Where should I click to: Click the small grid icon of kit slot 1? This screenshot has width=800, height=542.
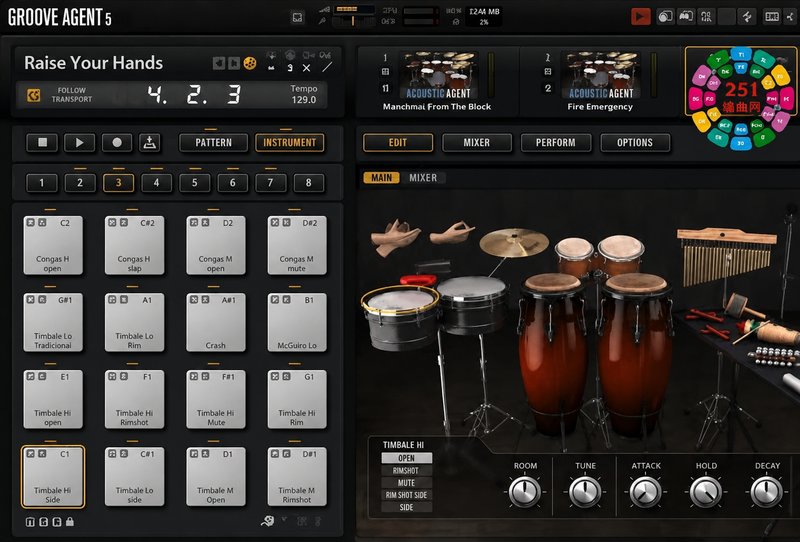(385, 72)
